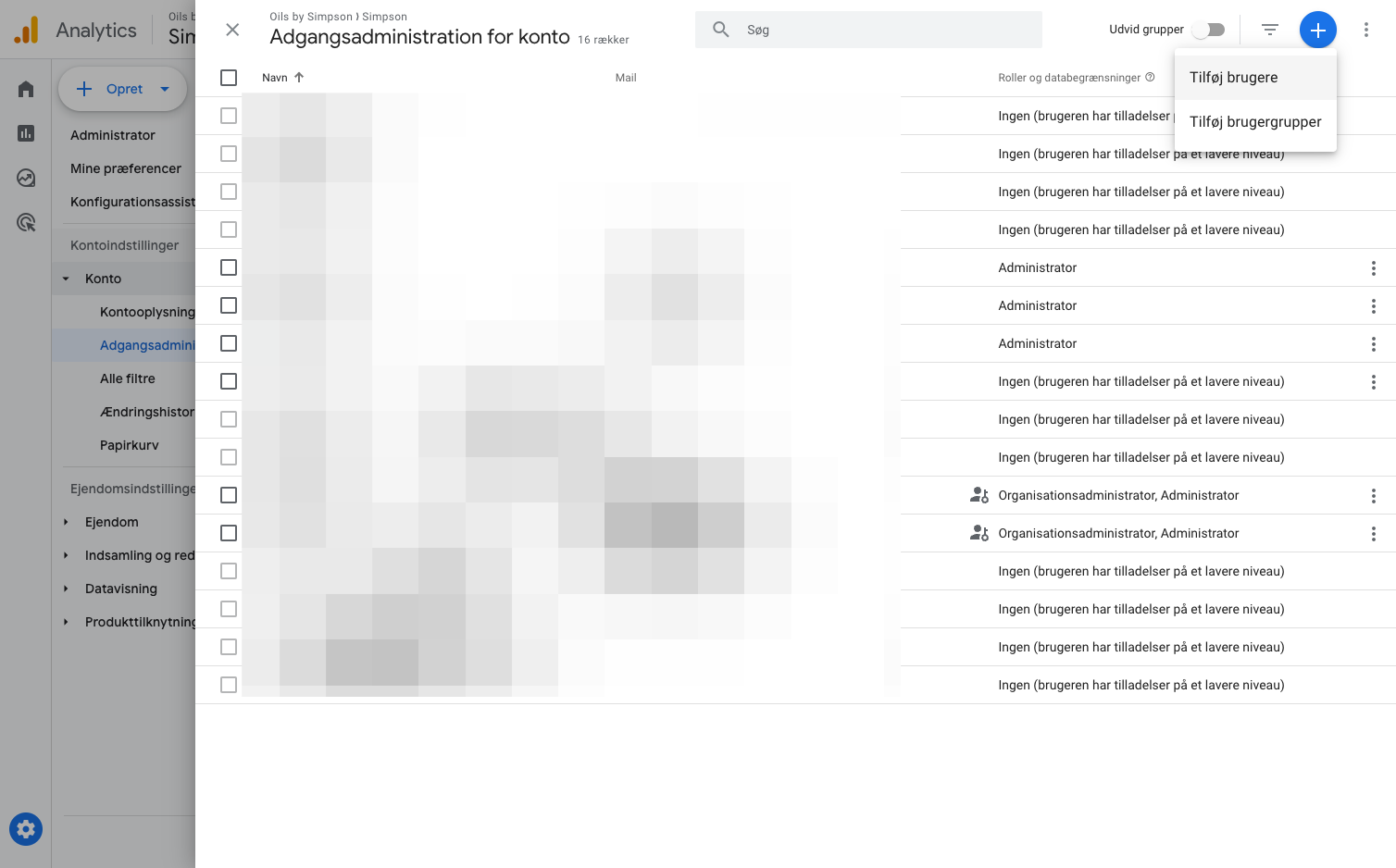
Task: Open the Opret dropdown button
Action: [122, 89]
